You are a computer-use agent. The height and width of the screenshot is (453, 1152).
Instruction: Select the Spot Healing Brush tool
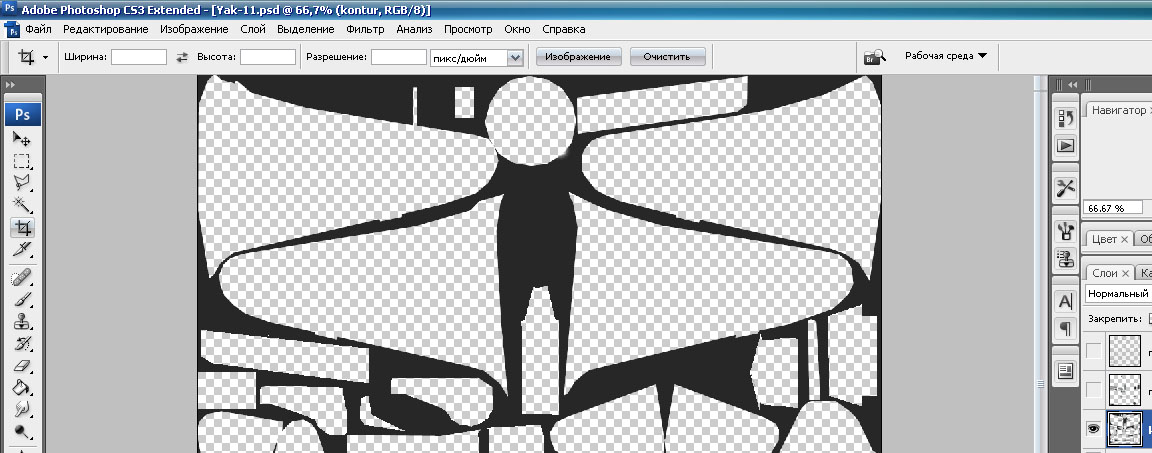click(x=22, y=277)
